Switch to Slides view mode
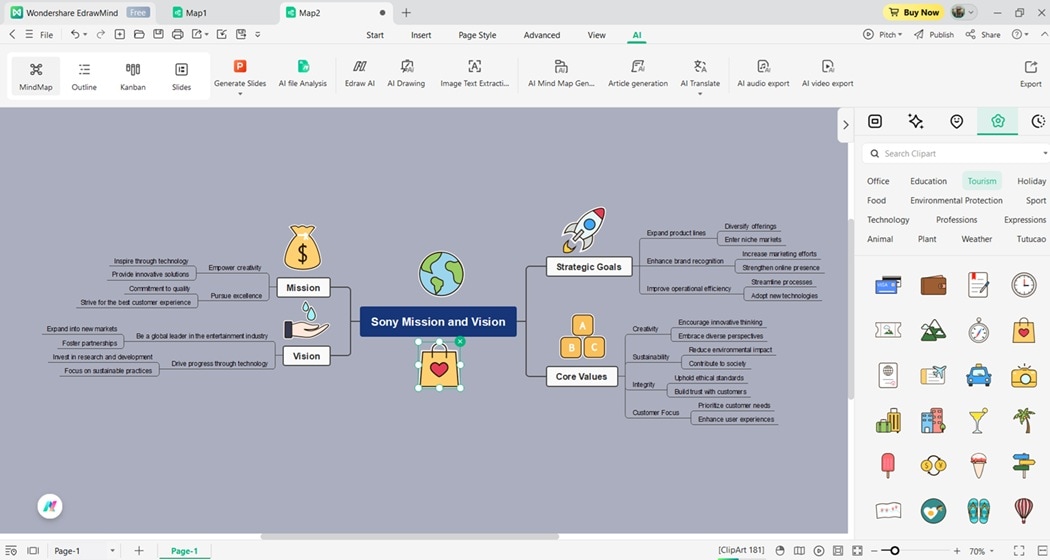1050x560 pixels. point(181,76)
